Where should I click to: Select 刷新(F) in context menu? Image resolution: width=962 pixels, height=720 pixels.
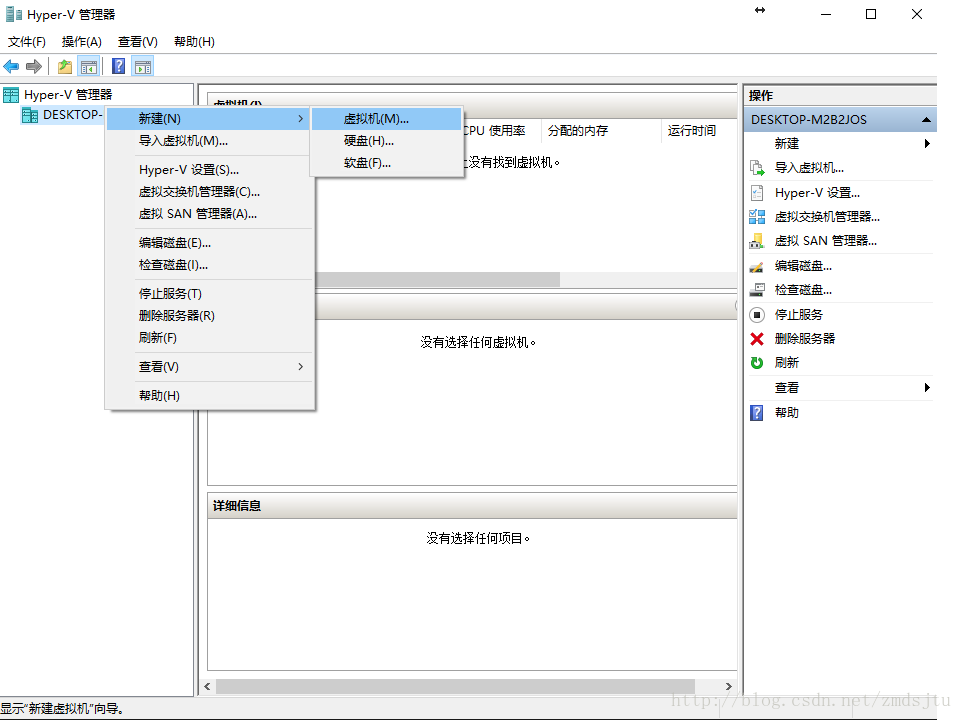coord(209,338)
